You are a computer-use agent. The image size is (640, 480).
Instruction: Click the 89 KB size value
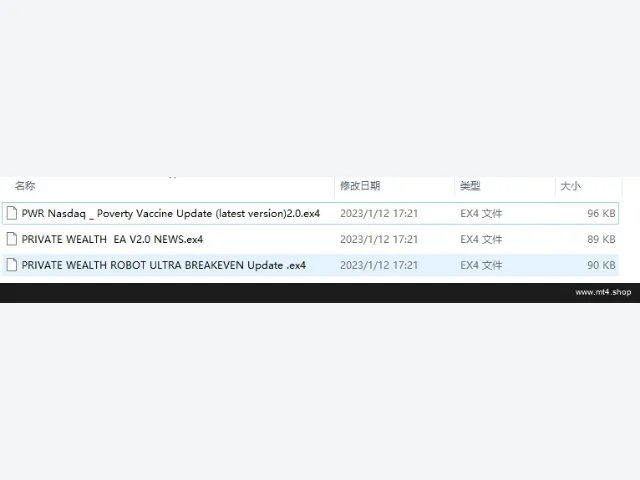[x=601, y=239]
